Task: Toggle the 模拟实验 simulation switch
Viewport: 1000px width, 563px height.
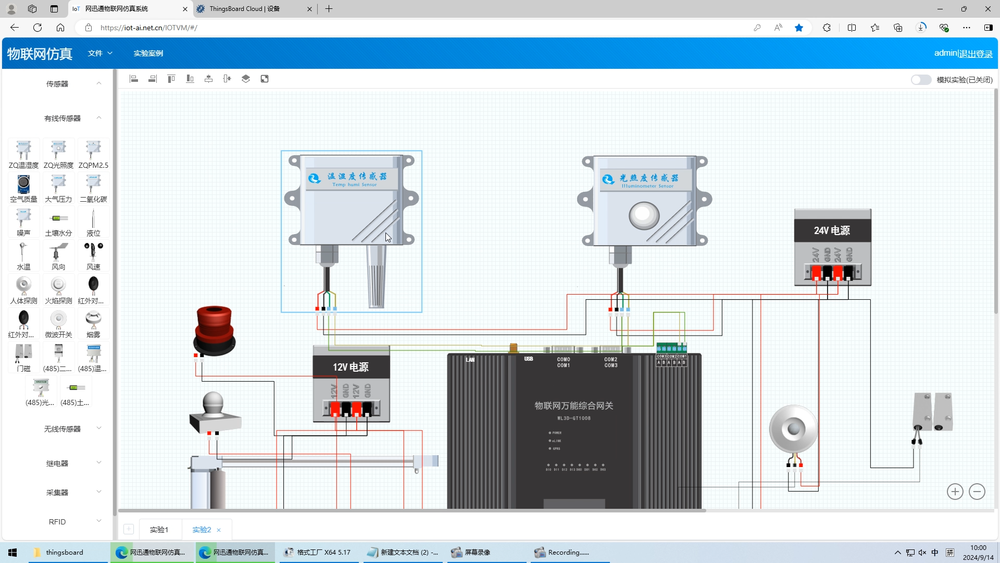Action: pyautogui.click(x=920, y=80)
